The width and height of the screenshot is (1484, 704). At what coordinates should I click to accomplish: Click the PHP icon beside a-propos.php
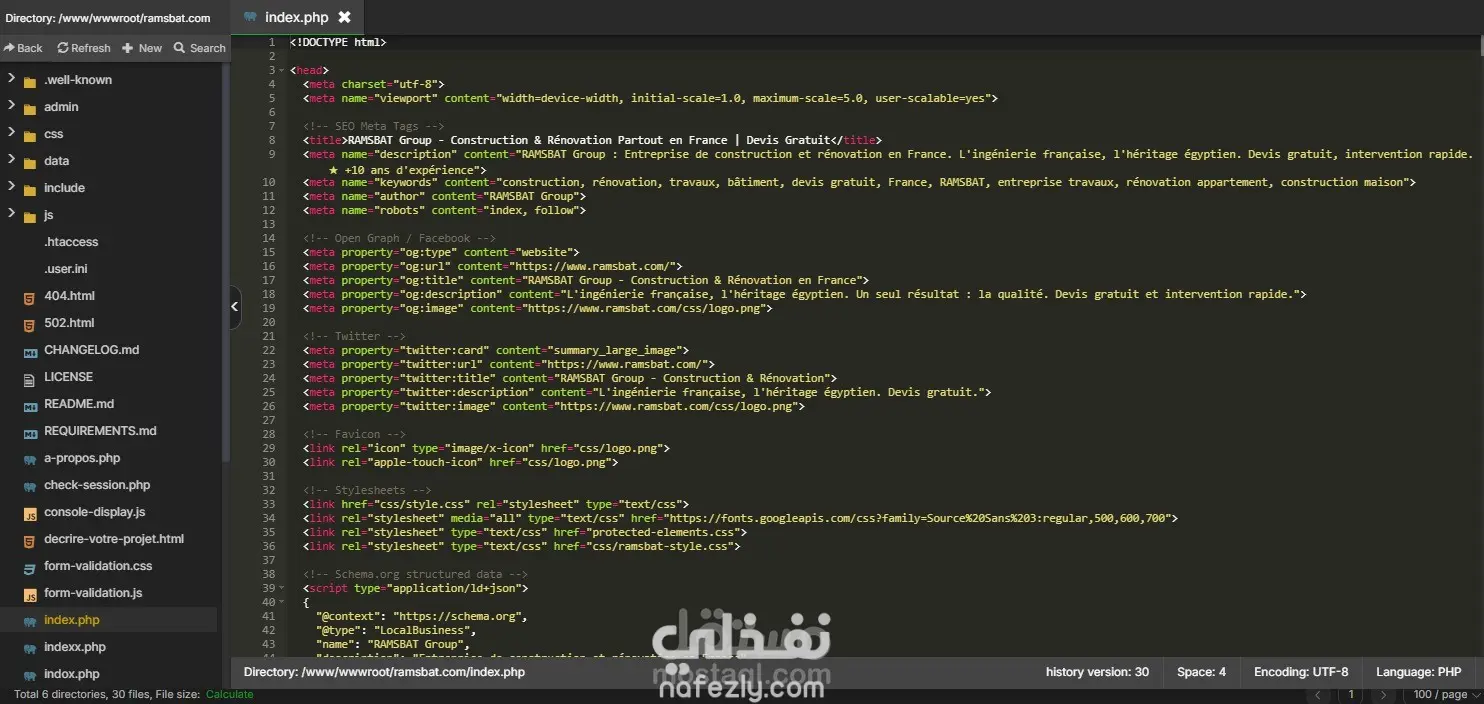coord(30,459)
